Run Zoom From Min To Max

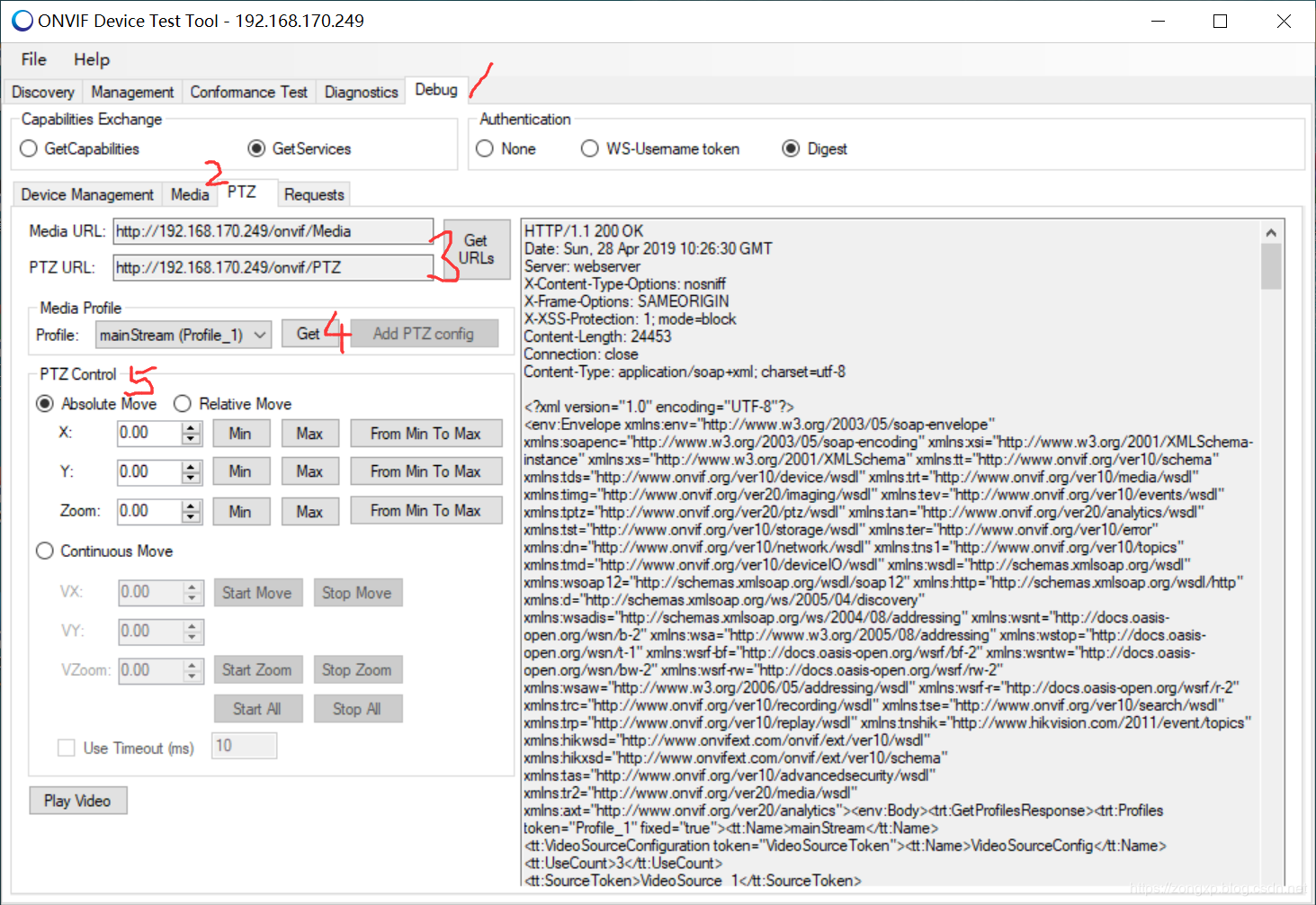pyautogui.click(x=425, y=511)
